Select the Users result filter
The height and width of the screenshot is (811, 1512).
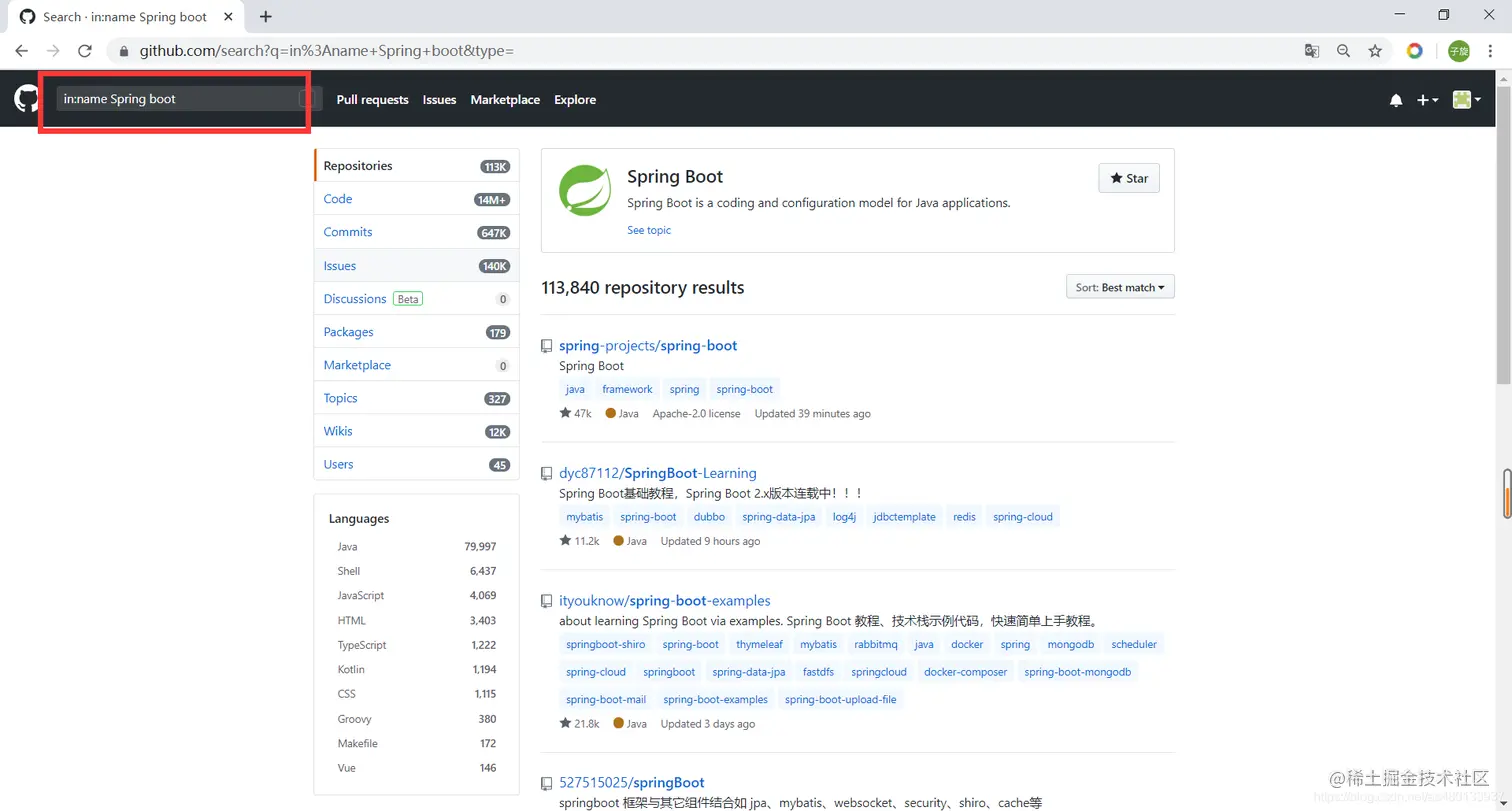pyautogui.click(x=417, y=464)
